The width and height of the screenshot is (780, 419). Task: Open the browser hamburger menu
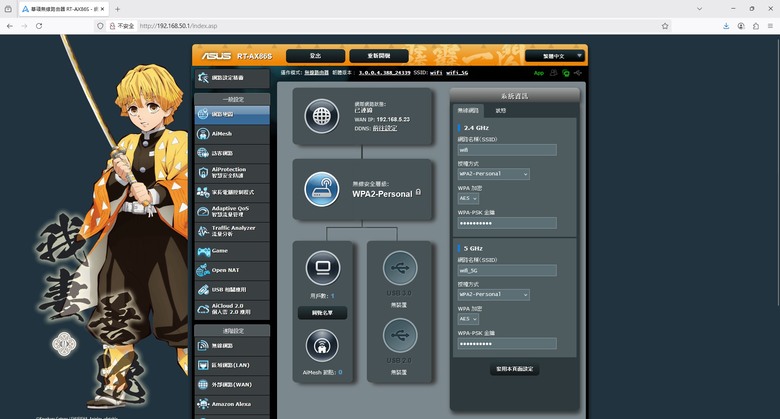coord(771,26)
